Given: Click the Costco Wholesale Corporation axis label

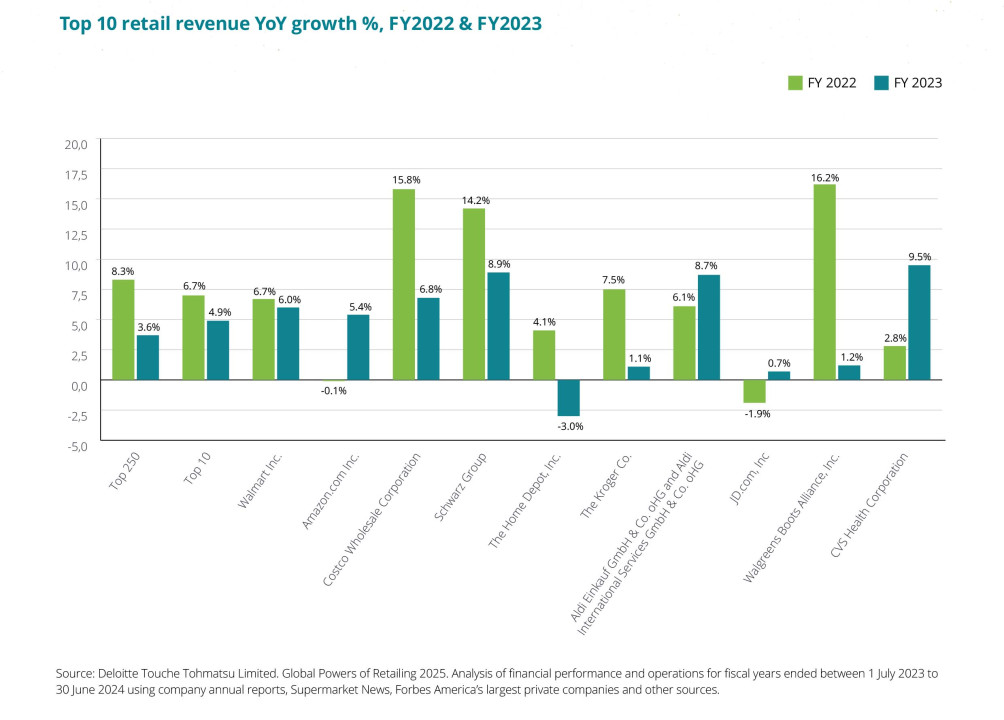Looking at the screenshot, I should 371,520.
